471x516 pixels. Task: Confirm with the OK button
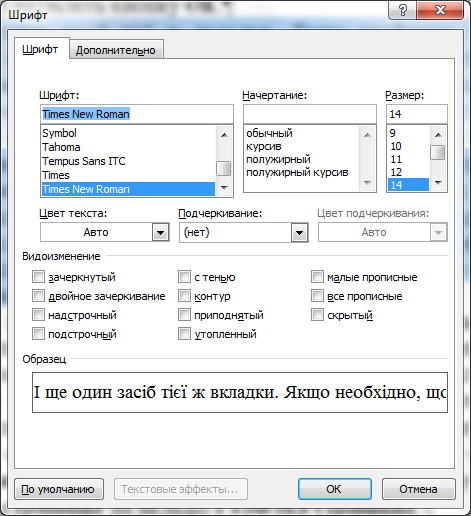(x=335, y=489)
